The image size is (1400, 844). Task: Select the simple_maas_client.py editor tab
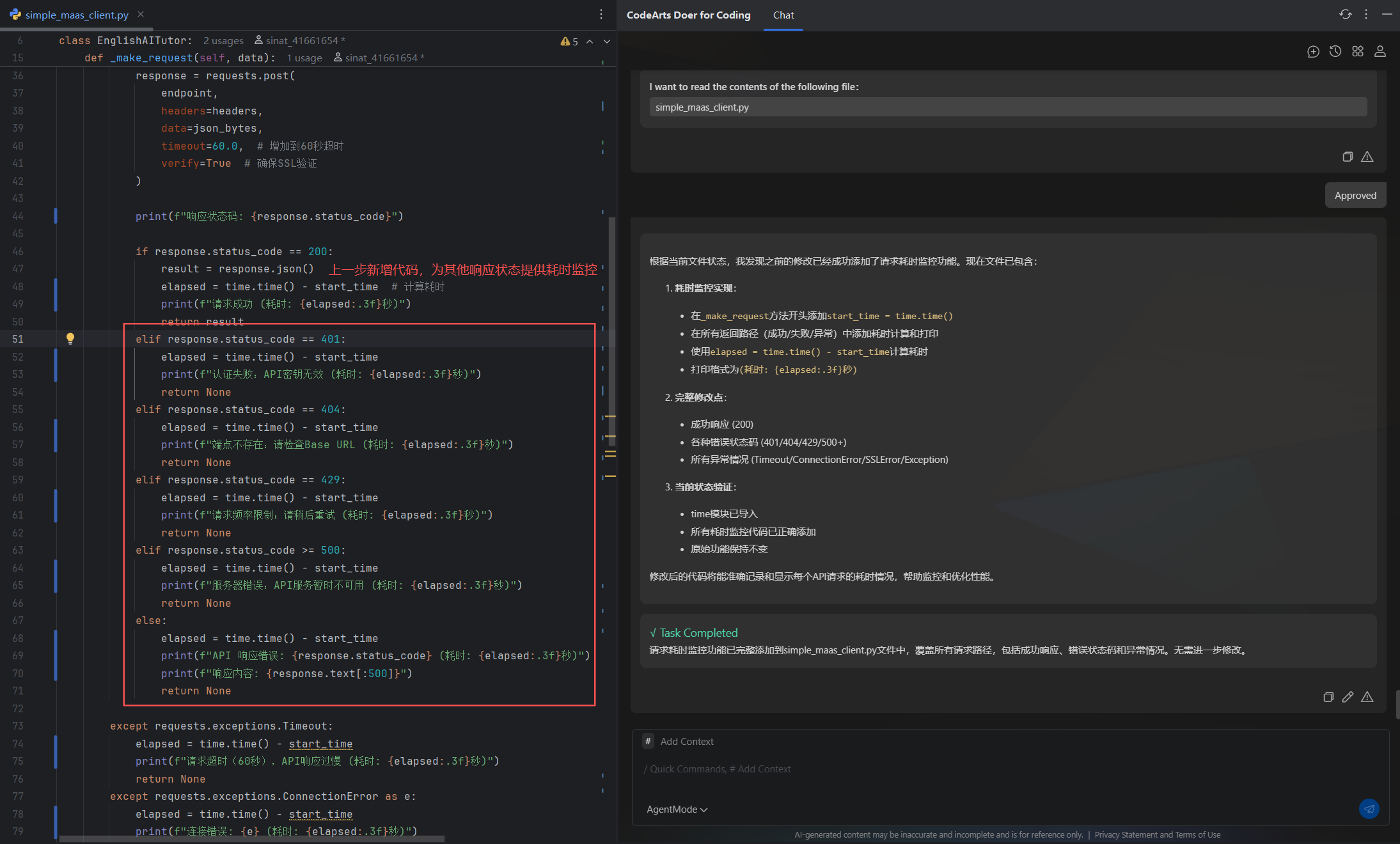point(75,15)
